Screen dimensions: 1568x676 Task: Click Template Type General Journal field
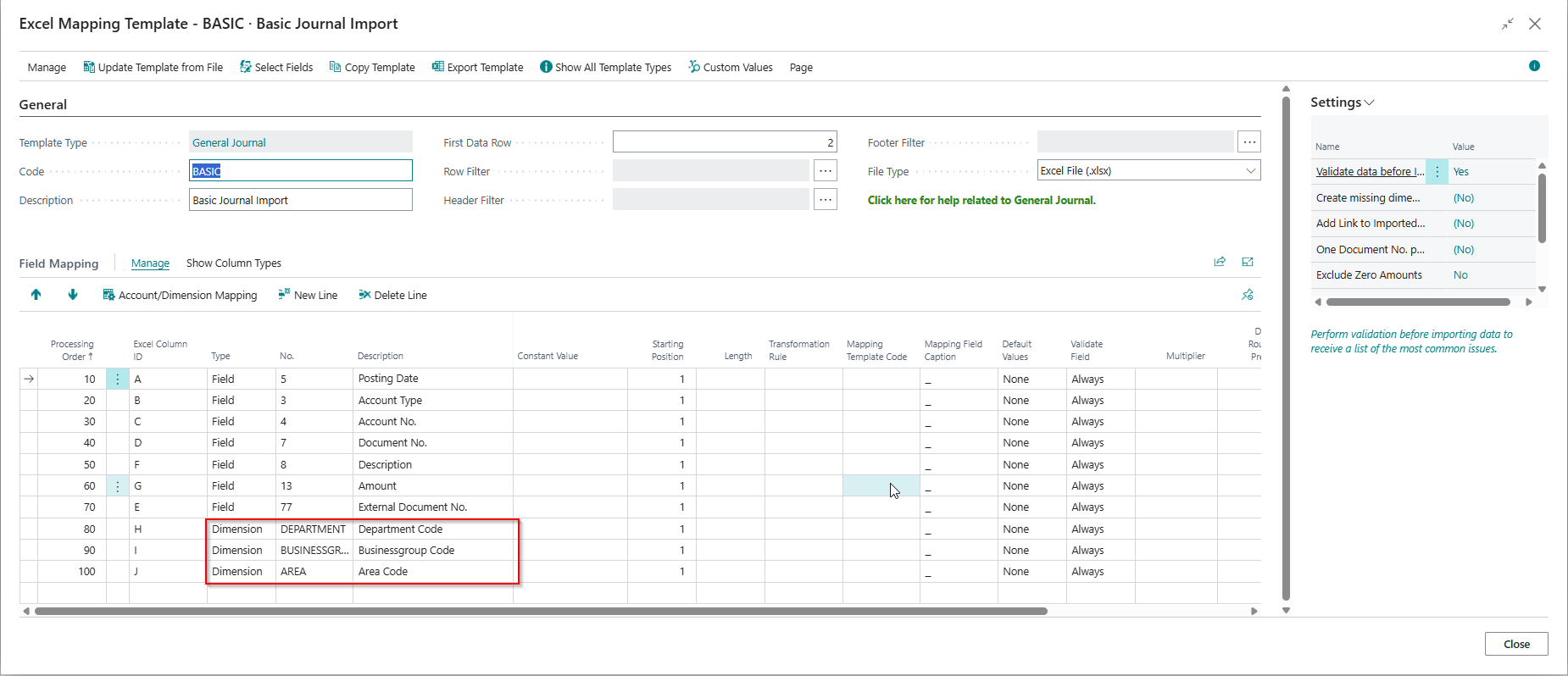click(x=301, y=141)
